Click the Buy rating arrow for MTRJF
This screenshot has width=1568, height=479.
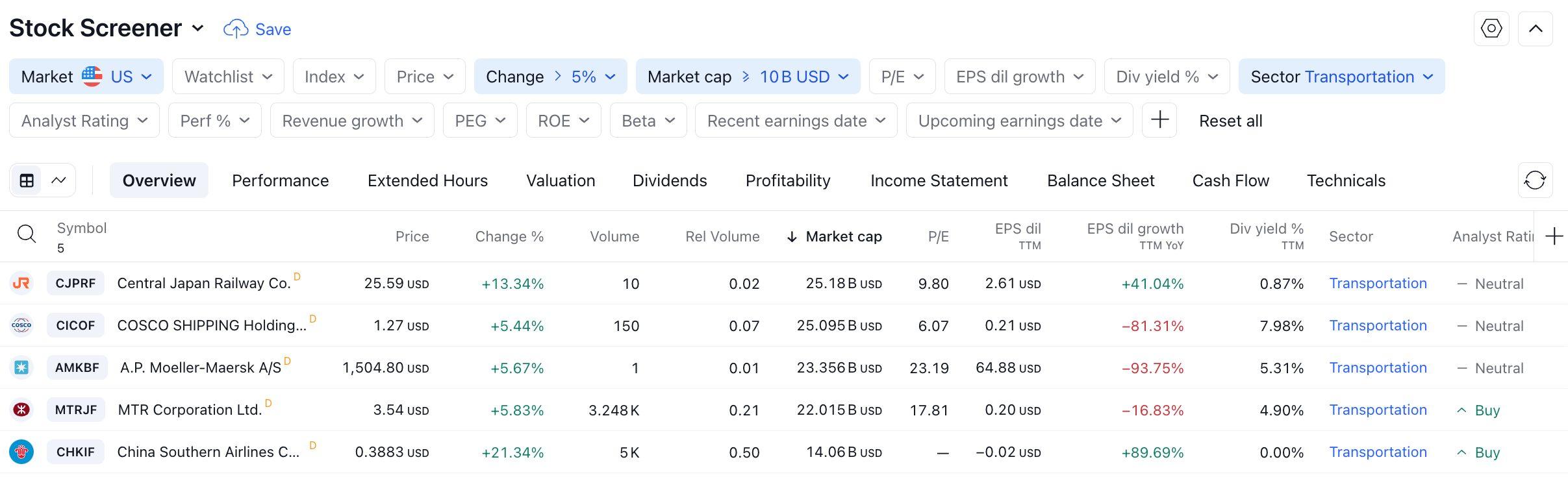point(1461,410)
